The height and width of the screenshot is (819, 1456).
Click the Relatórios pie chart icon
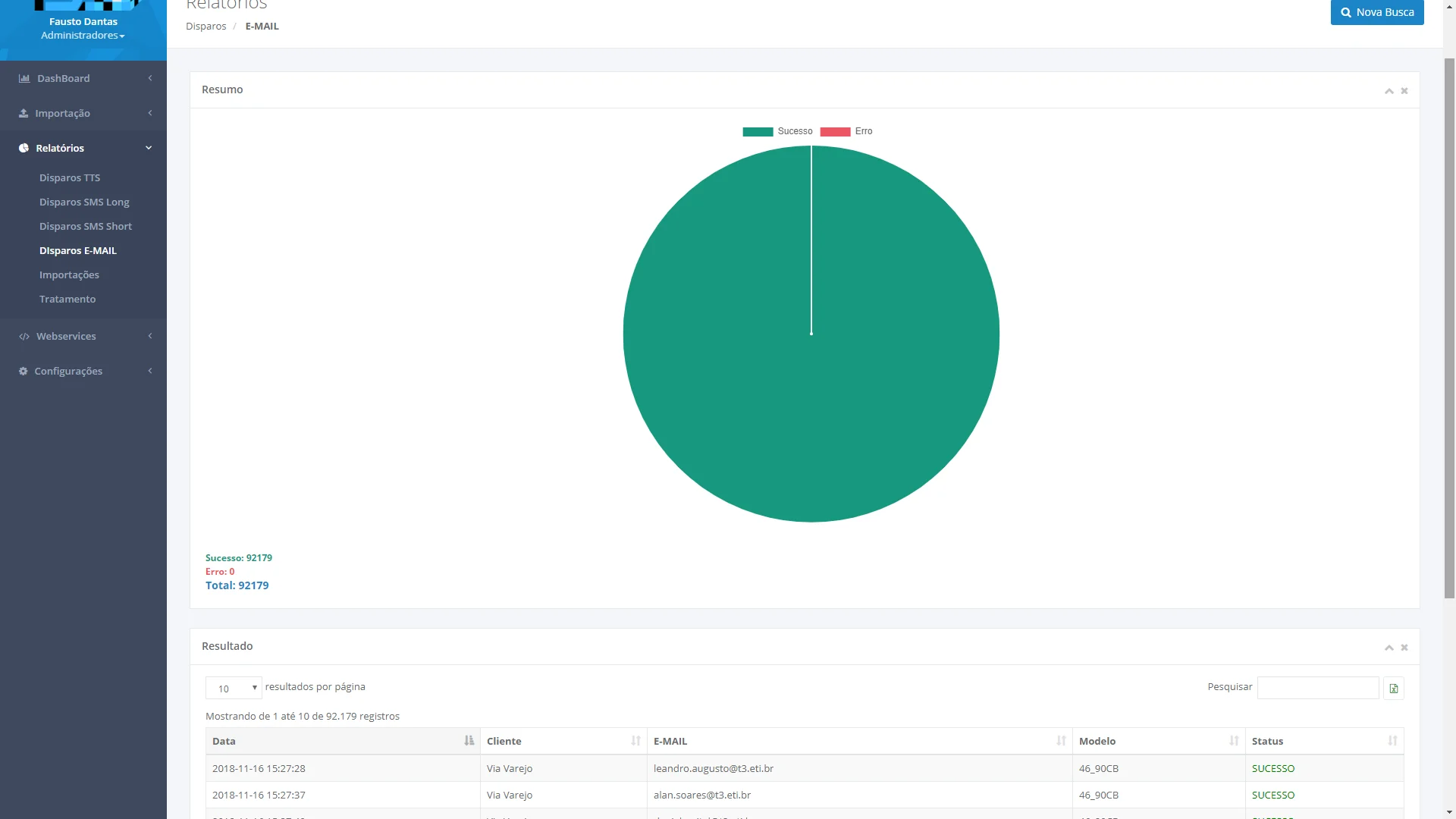(x=24, y=149)
